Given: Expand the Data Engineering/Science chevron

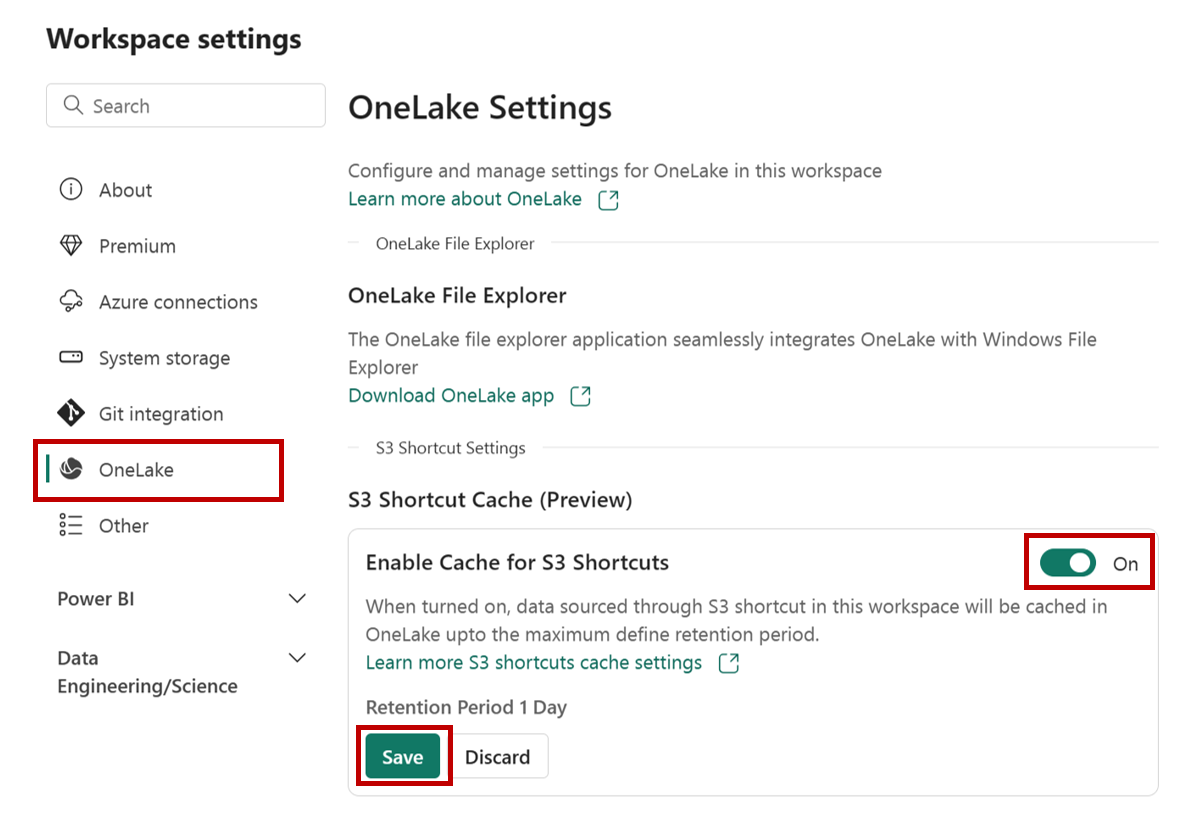Looking at the screenshot, I should [x=297, y=657].
